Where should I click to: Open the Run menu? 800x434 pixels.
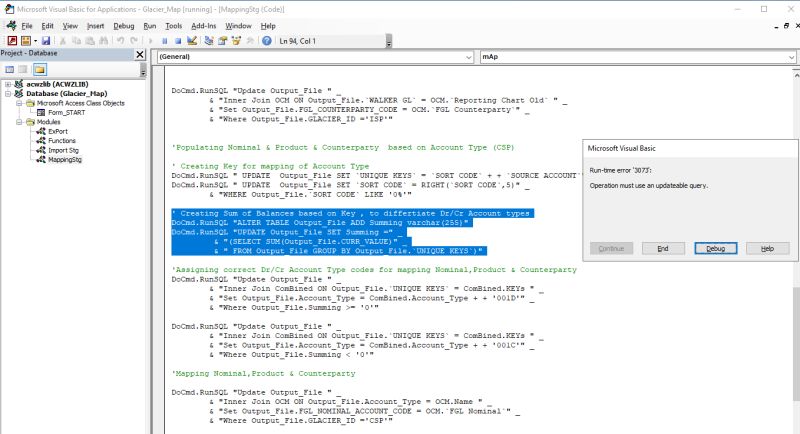[x=149, y=26]
